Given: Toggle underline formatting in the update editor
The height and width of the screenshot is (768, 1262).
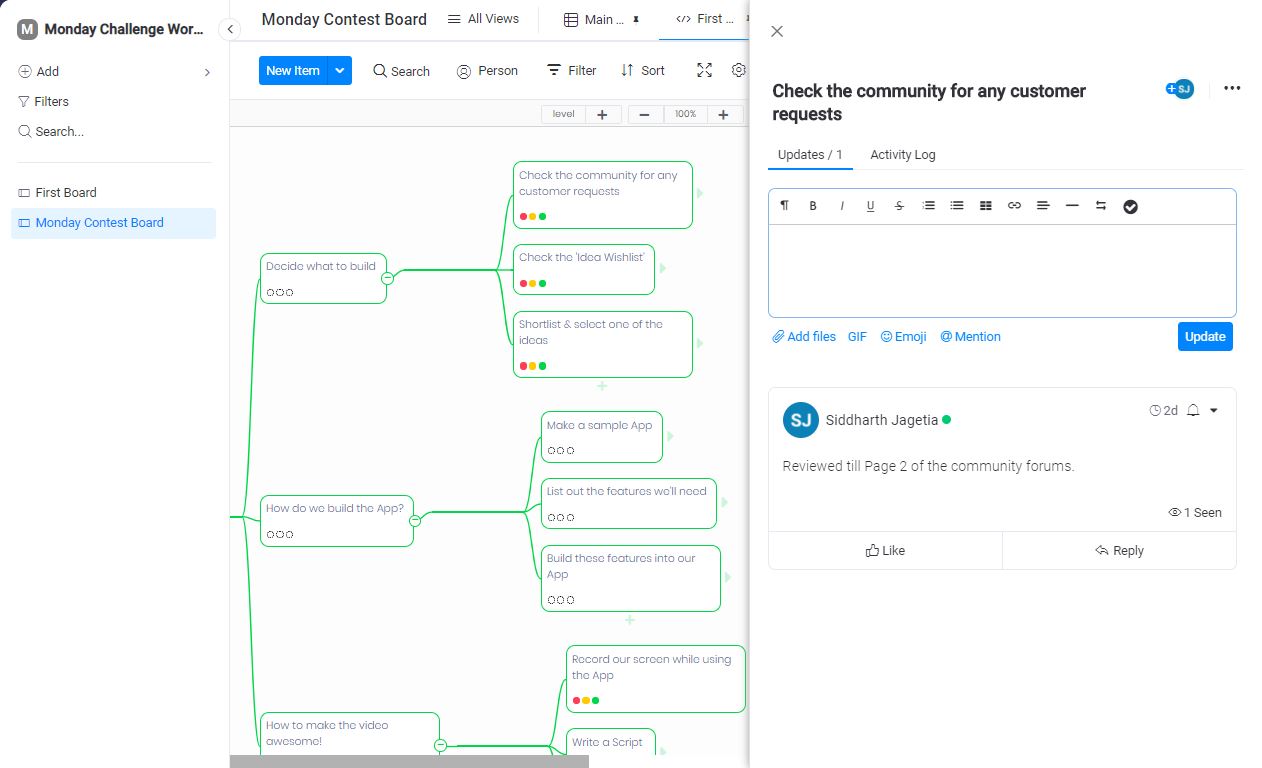Looking at the screenshot, I should 870,205.
